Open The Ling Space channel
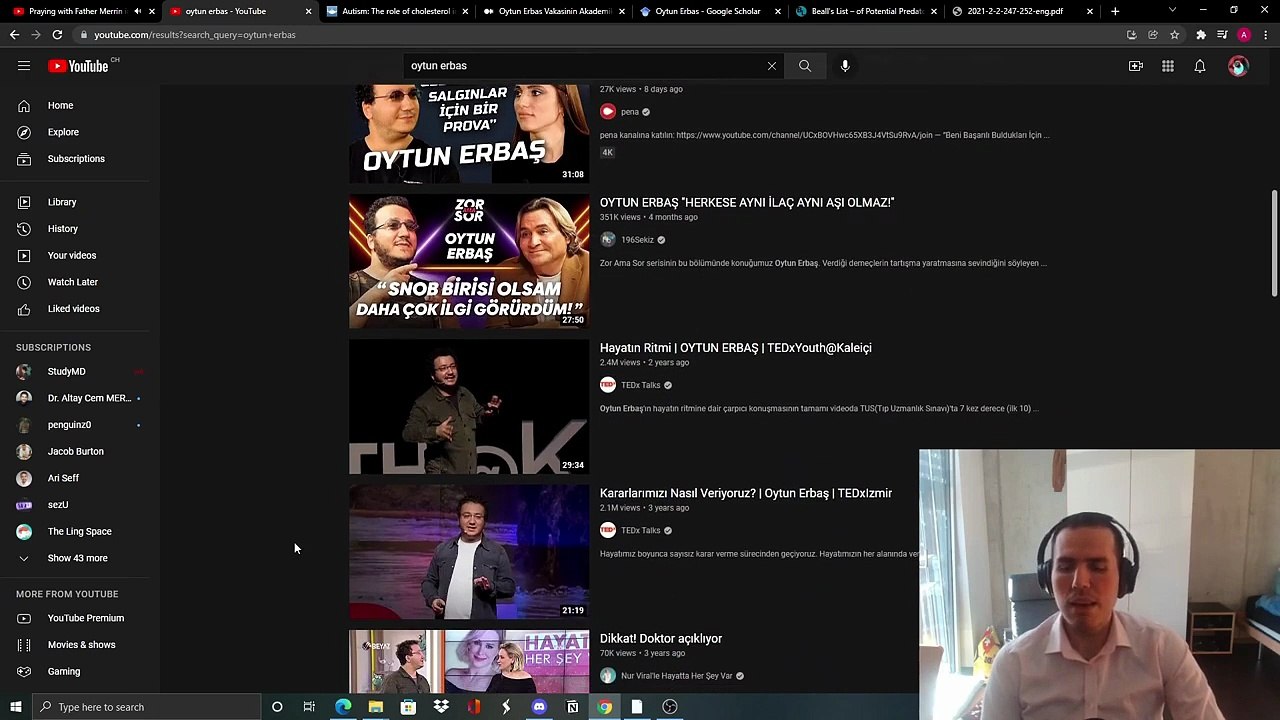 click(80, 531)
